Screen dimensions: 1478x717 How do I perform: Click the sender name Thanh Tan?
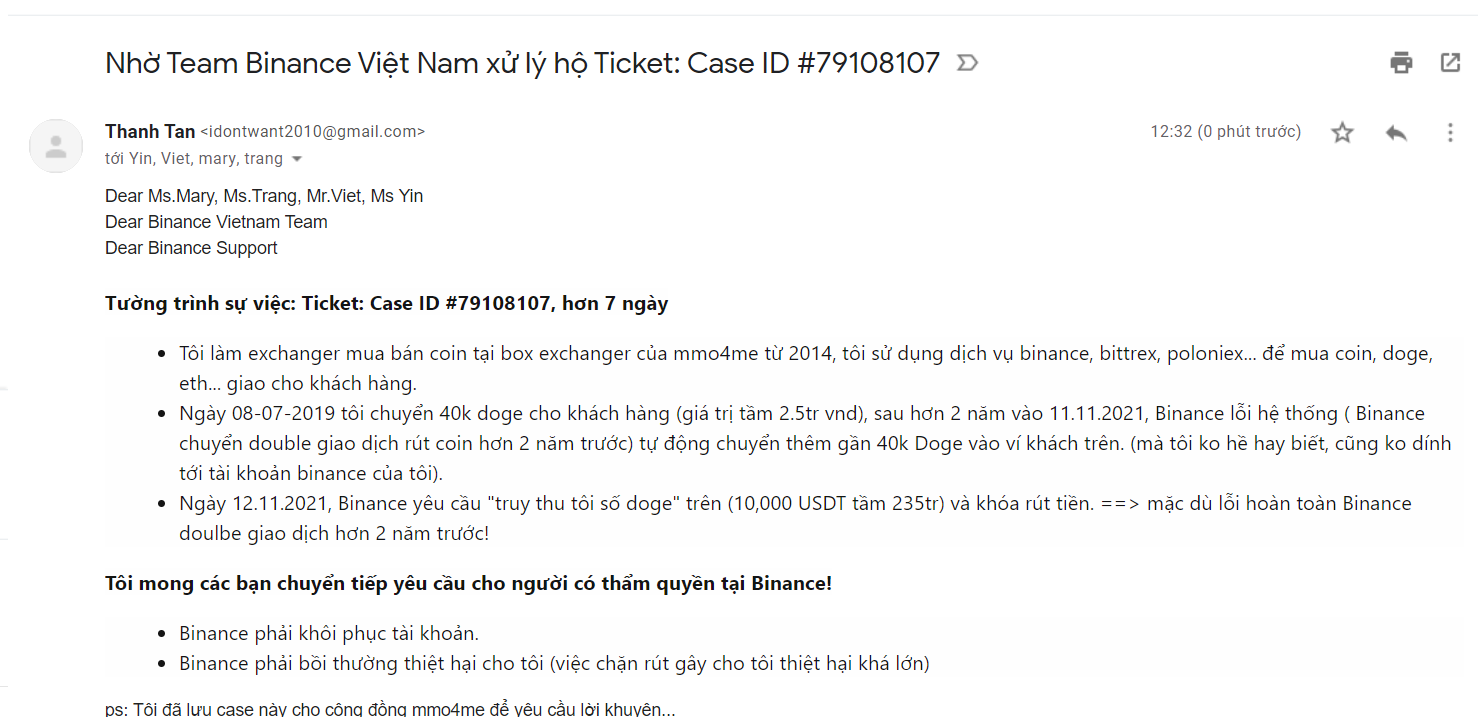coord(150,132)
